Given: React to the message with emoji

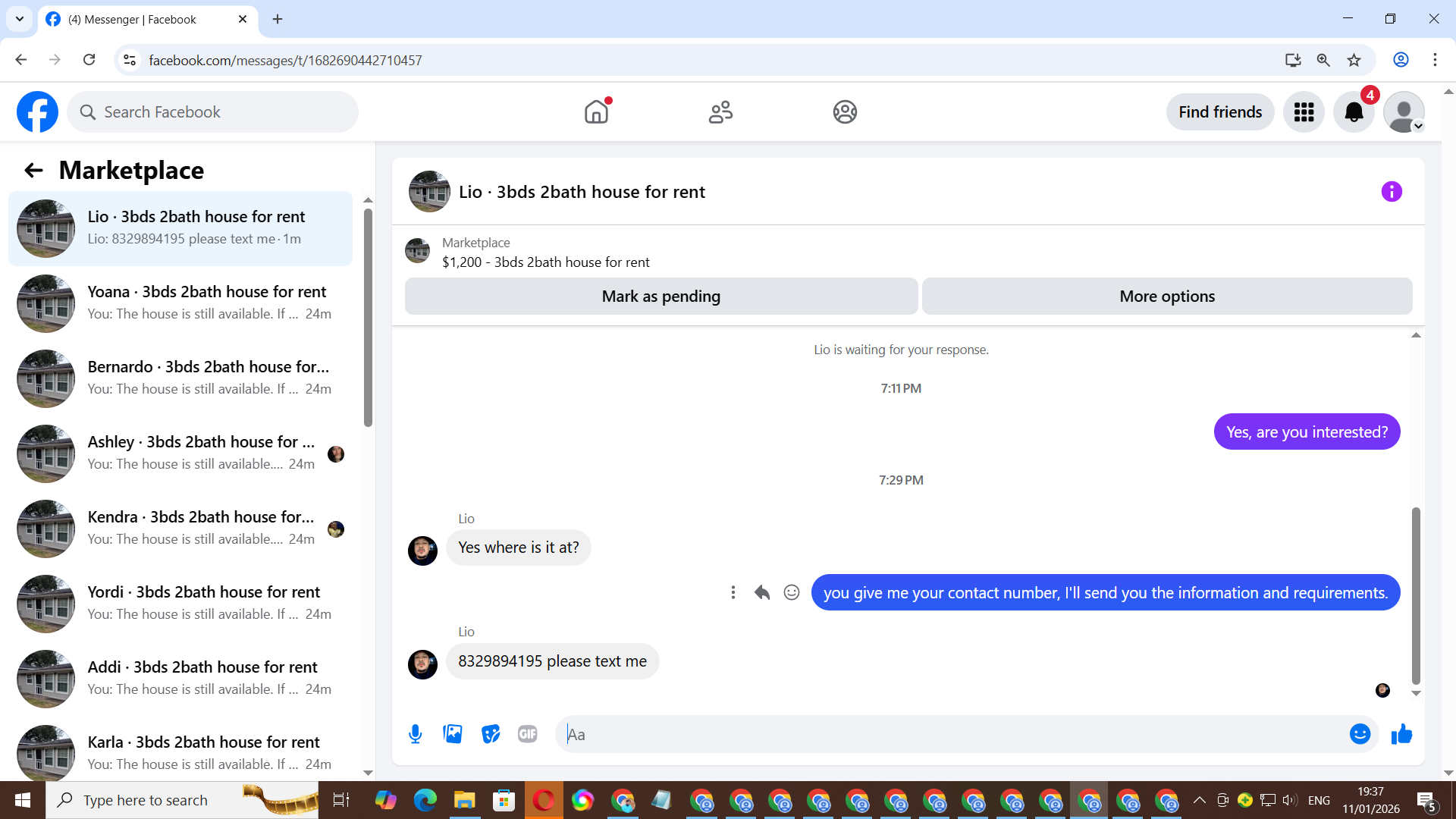Looking at the screenshot, I should click(x=792, y=593).
